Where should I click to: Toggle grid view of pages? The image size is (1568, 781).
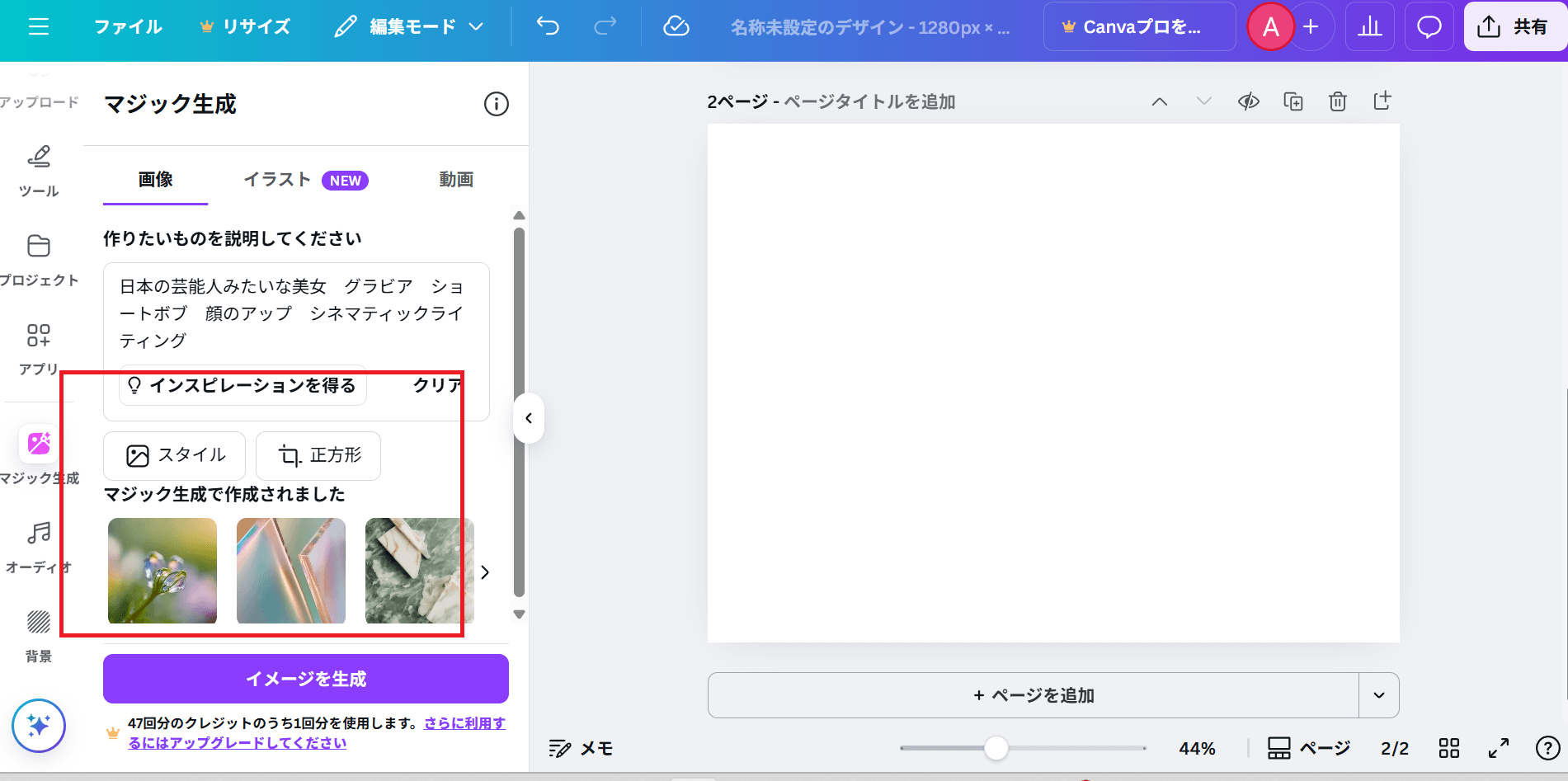click(x=1449, y=748)
